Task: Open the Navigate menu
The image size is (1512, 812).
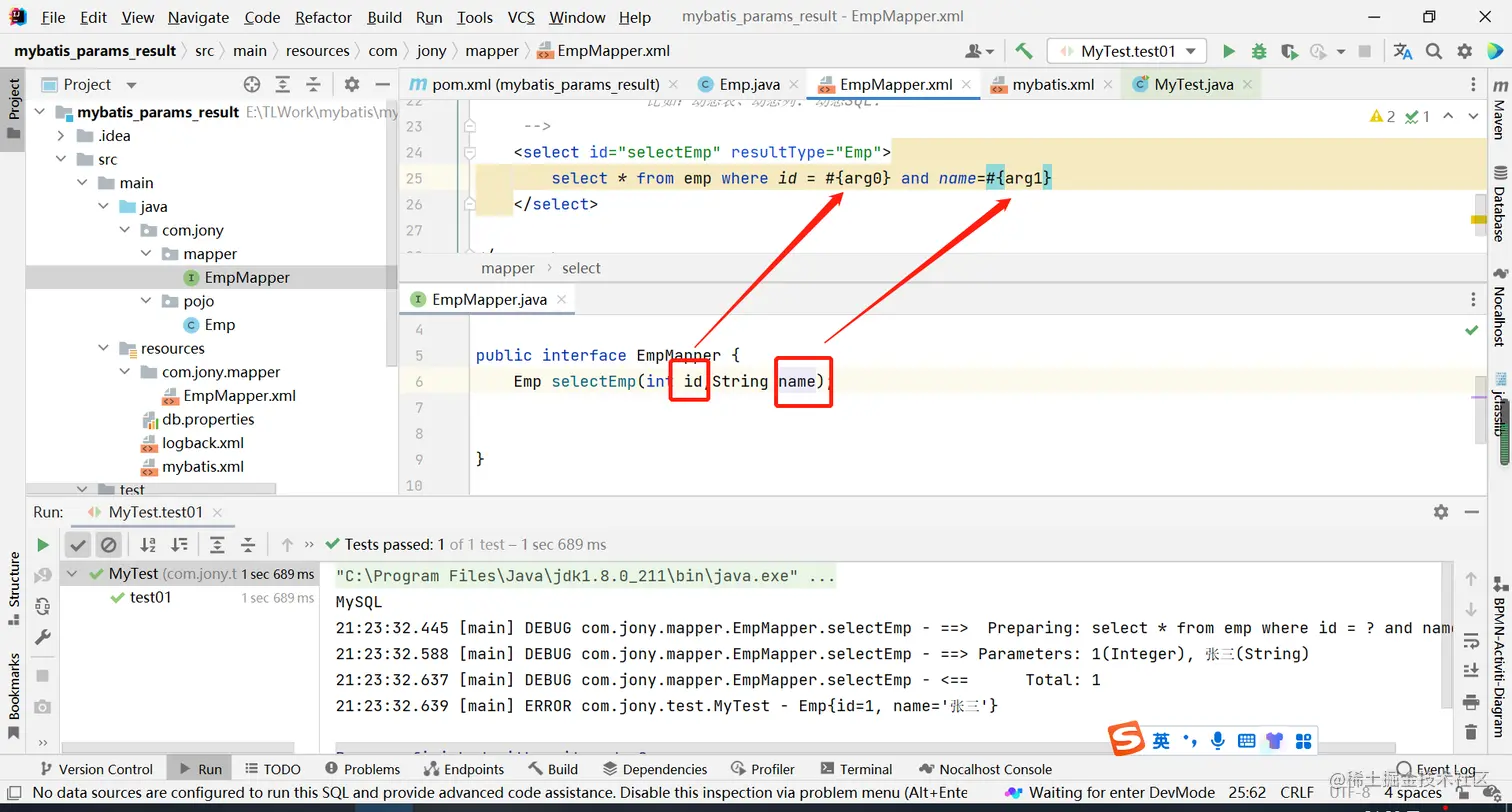Action: [x=198, y=17]
